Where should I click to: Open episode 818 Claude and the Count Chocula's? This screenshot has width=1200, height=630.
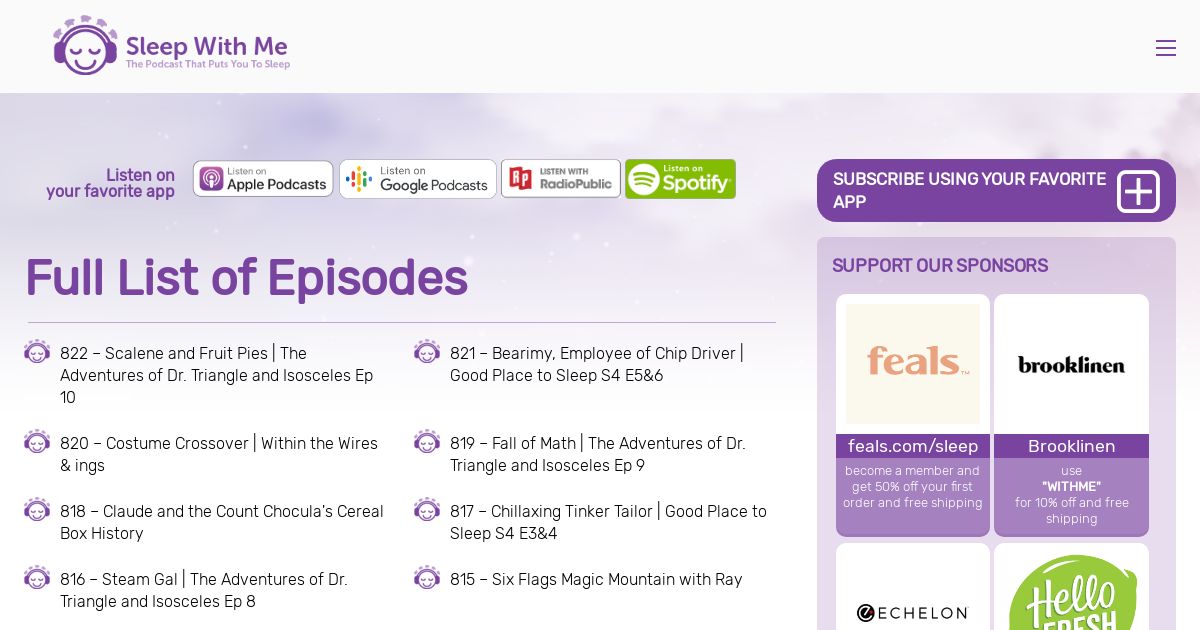pos(222,522)
